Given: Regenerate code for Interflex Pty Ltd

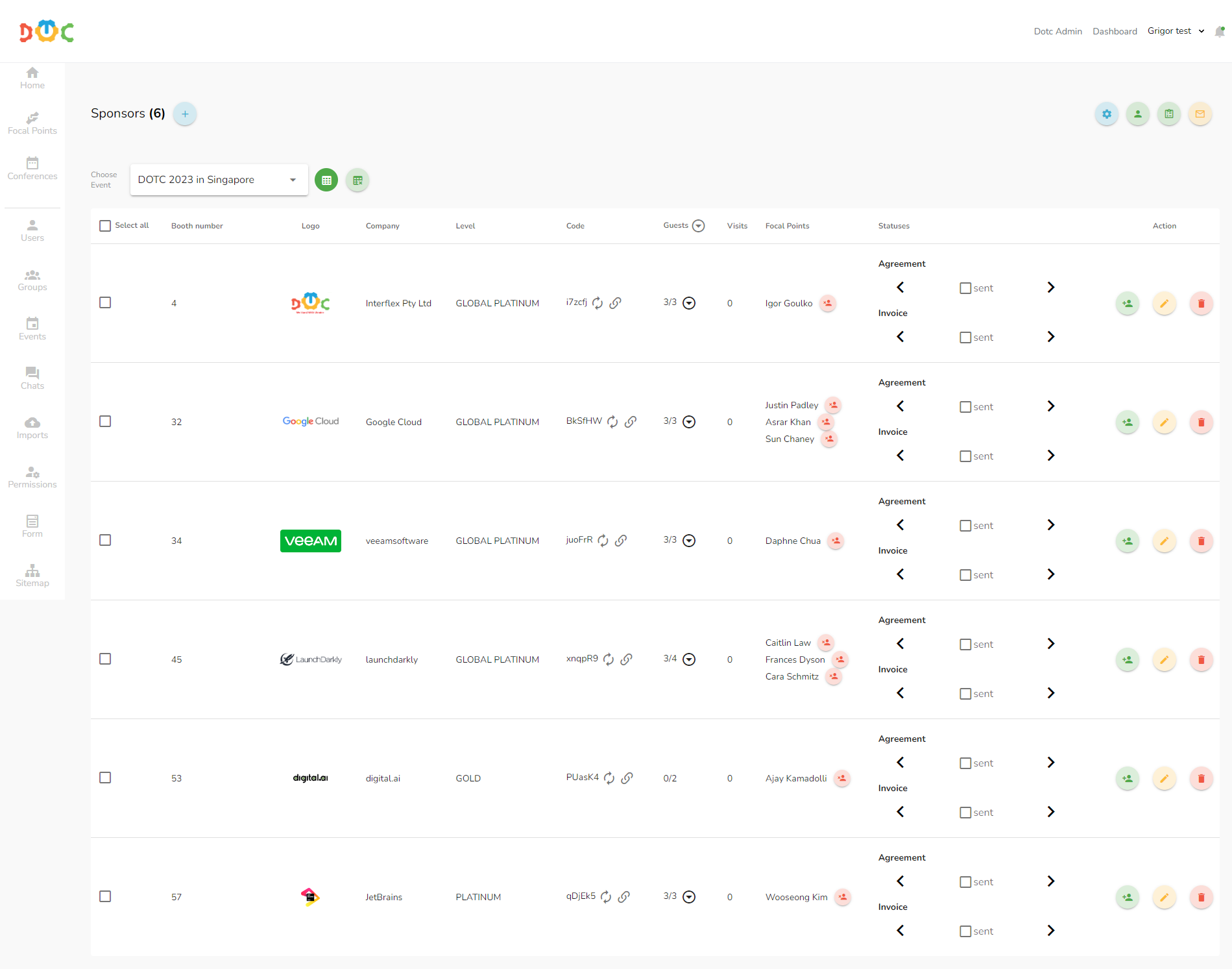Looking at the screenshot, I should click(598, 303).
